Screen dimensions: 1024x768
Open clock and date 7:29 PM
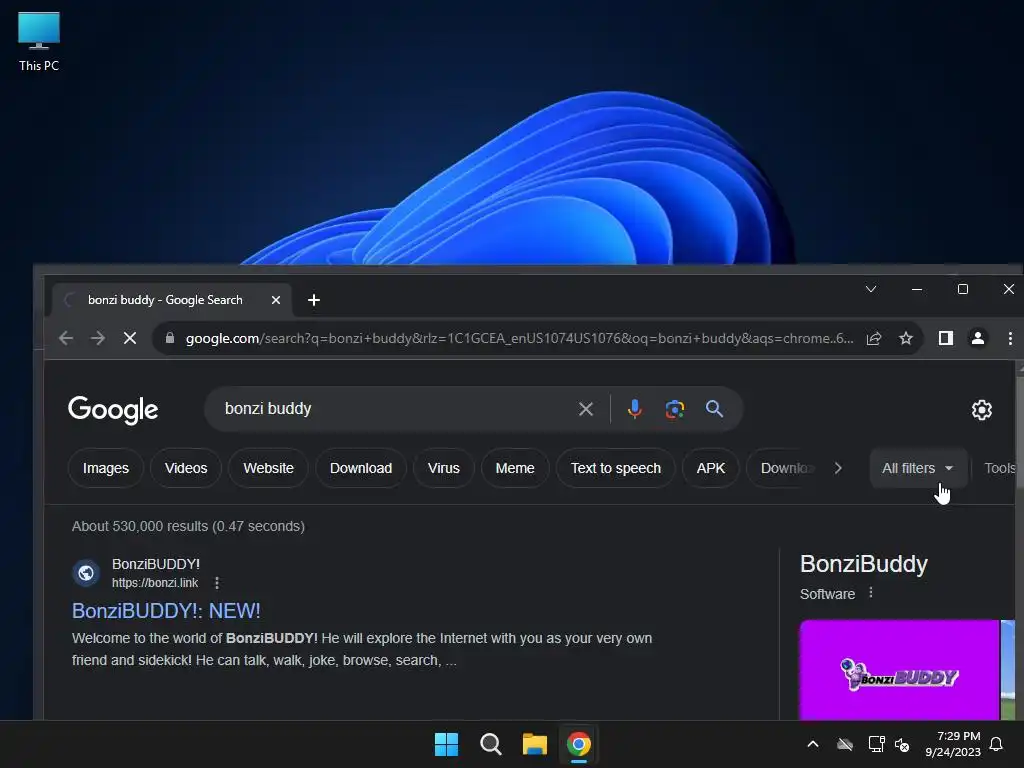click(953, 744)
